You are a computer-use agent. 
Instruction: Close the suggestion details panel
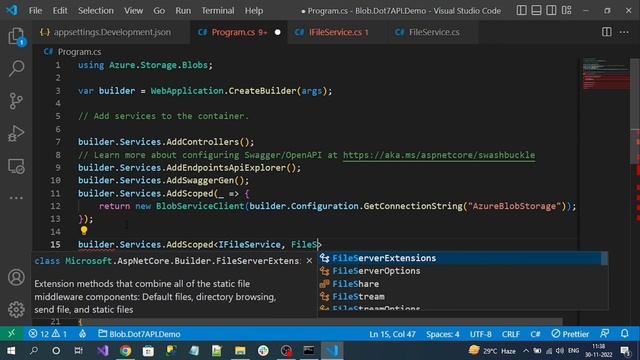309,260
